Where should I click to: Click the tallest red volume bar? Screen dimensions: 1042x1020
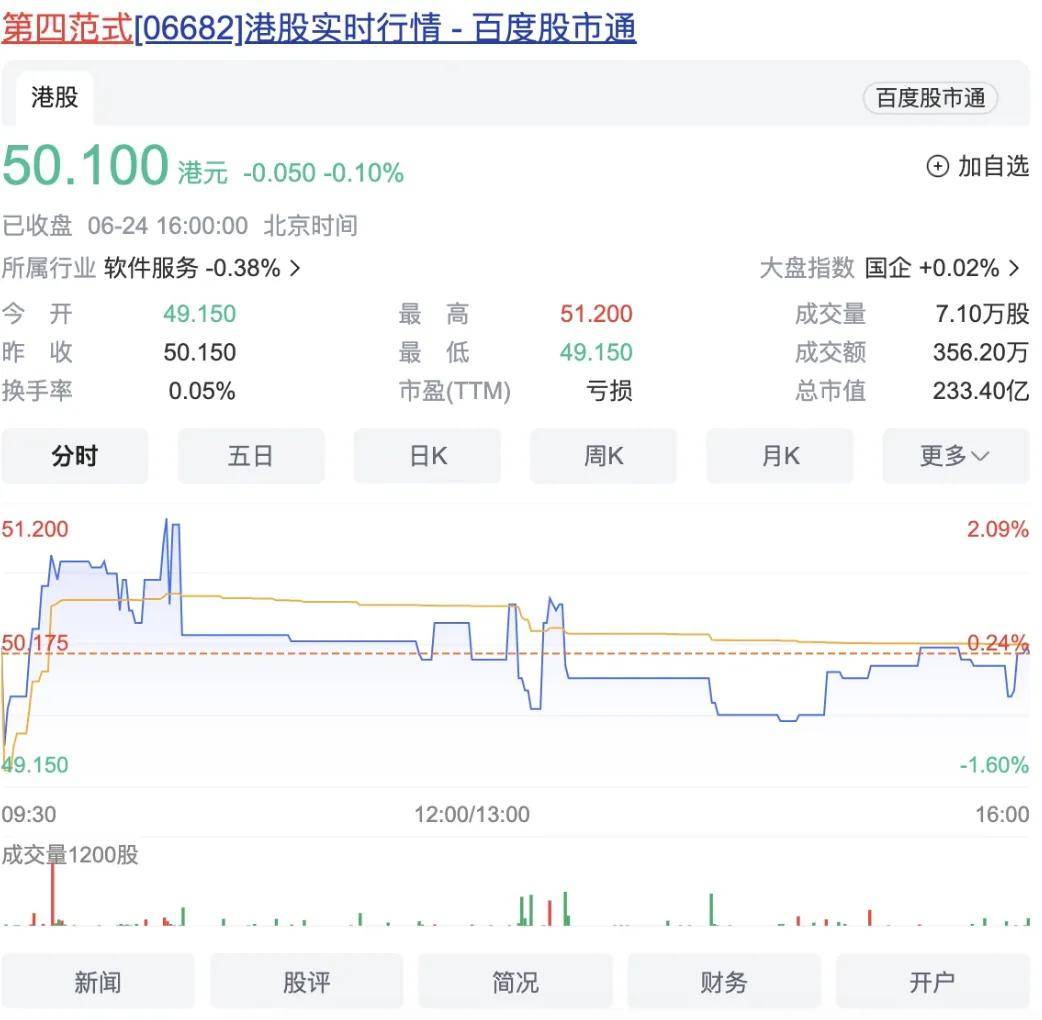53,894
